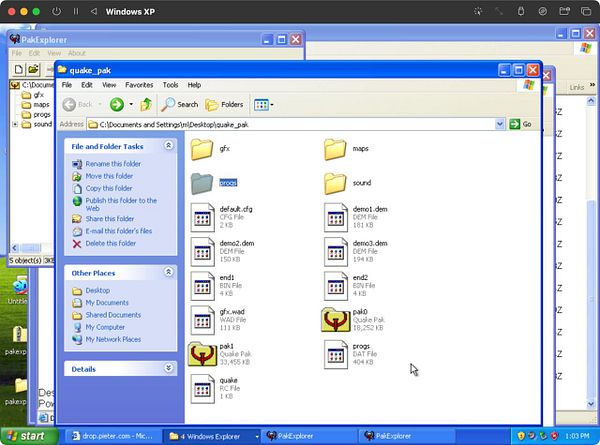Open the File menu in quake_pak

(x=67, y=85)
